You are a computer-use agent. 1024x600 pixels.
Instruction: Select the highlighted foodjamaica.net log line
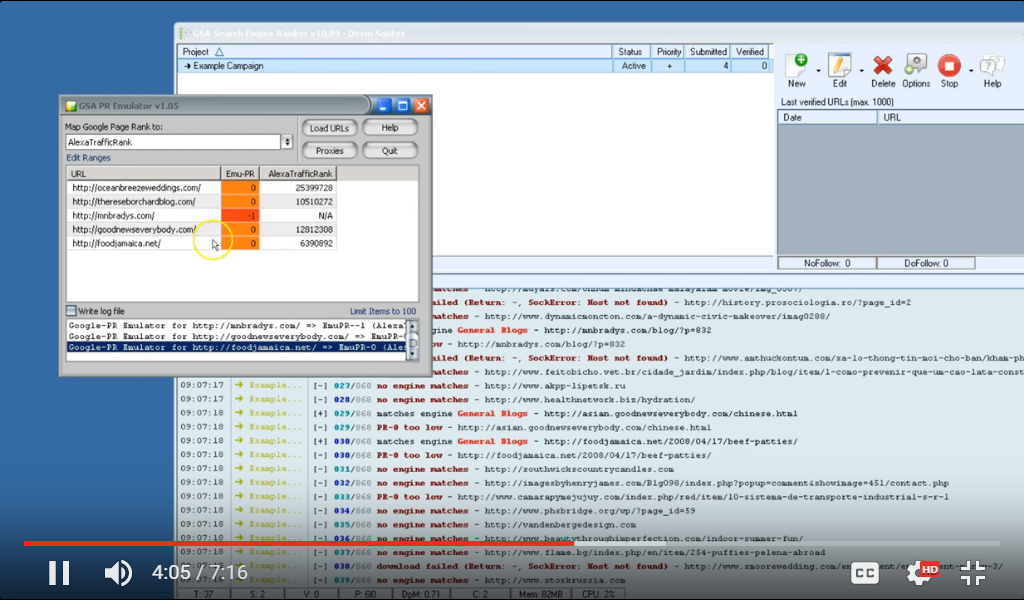(236, 347)
